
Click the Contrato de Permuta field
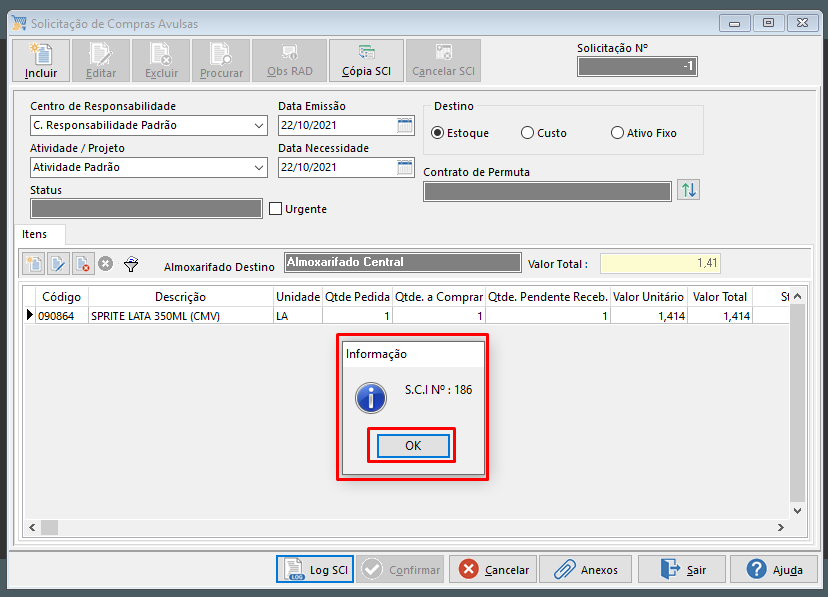click(x=548, y=191)
